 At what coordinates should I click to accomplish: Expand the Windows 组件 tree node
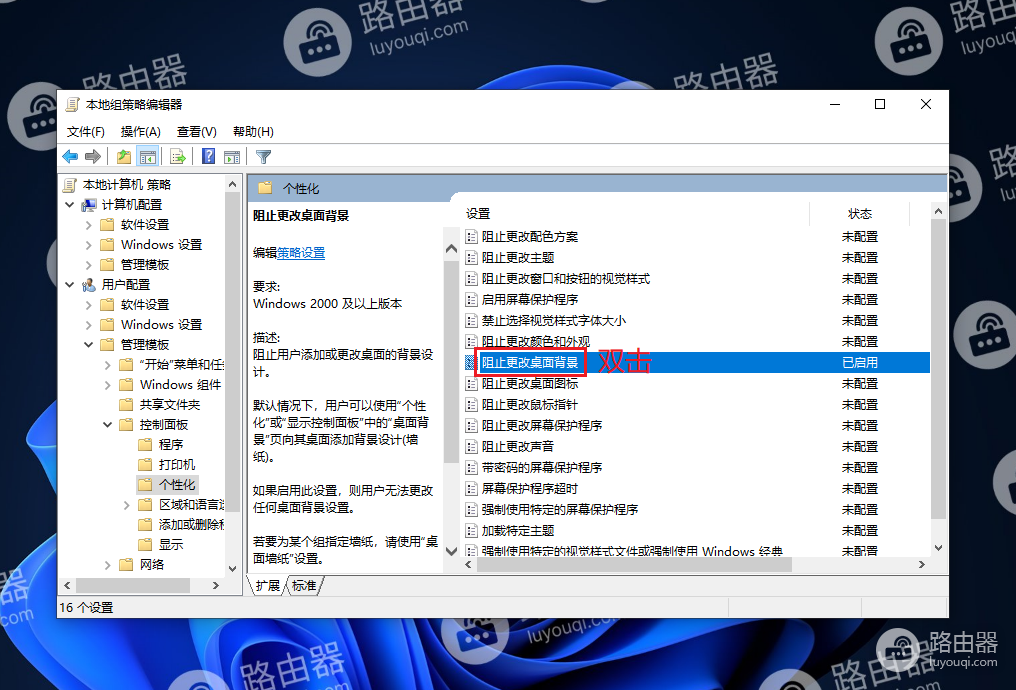point(108,385)
